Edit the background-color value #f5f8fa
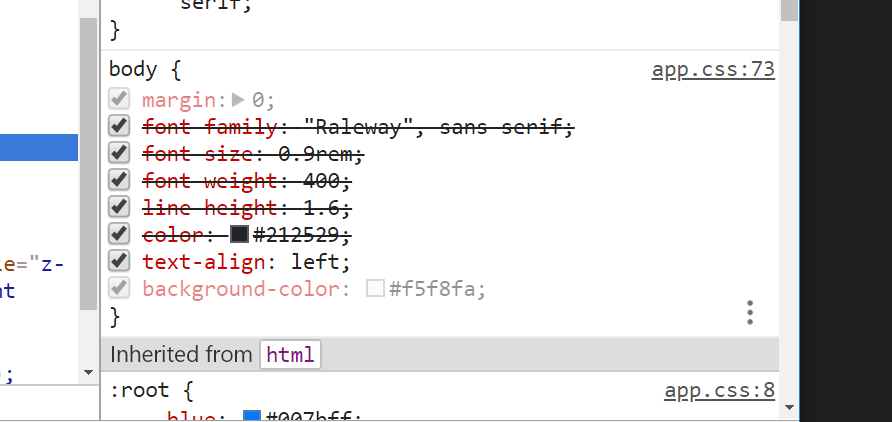Viewport: 892px width, 422px height. [x=432, y=289]
